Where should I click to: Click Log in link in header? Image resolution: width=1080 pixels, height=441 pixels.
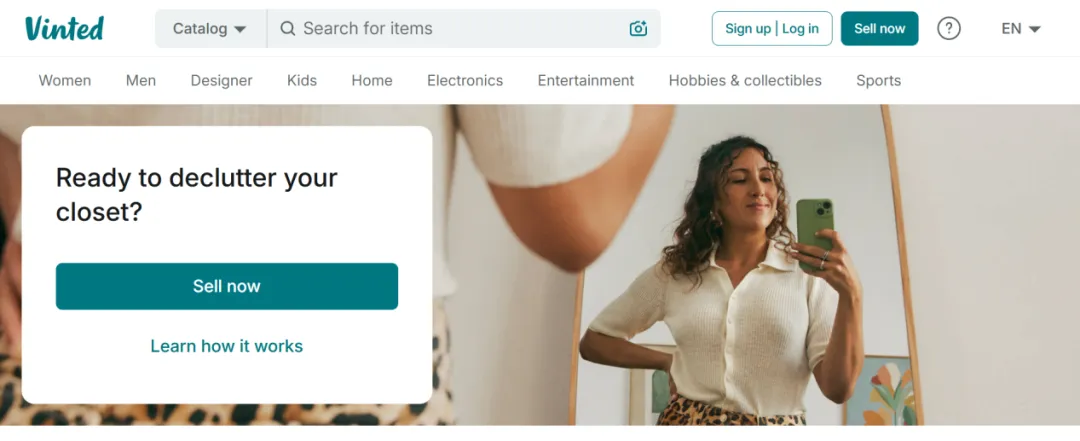[800, 28]
